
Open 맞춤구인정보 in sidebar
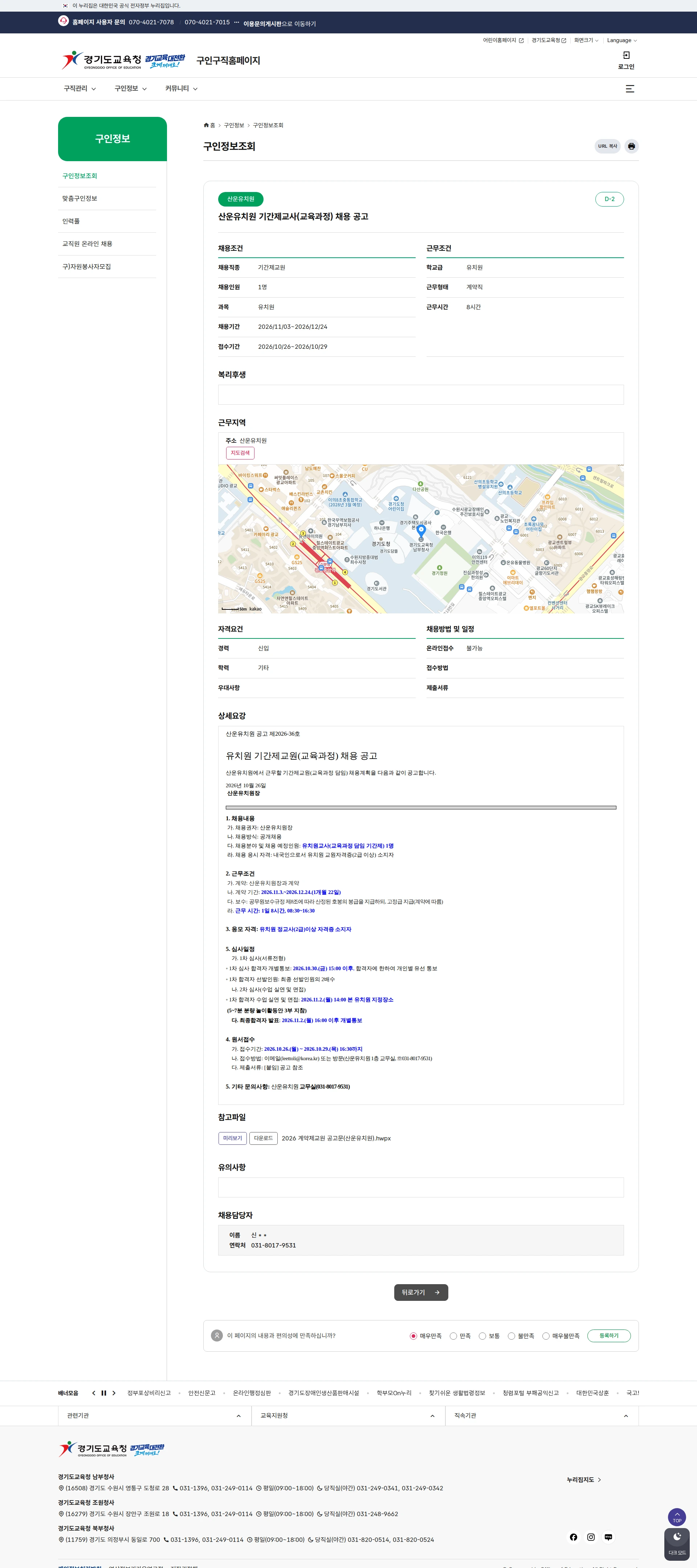107,199
